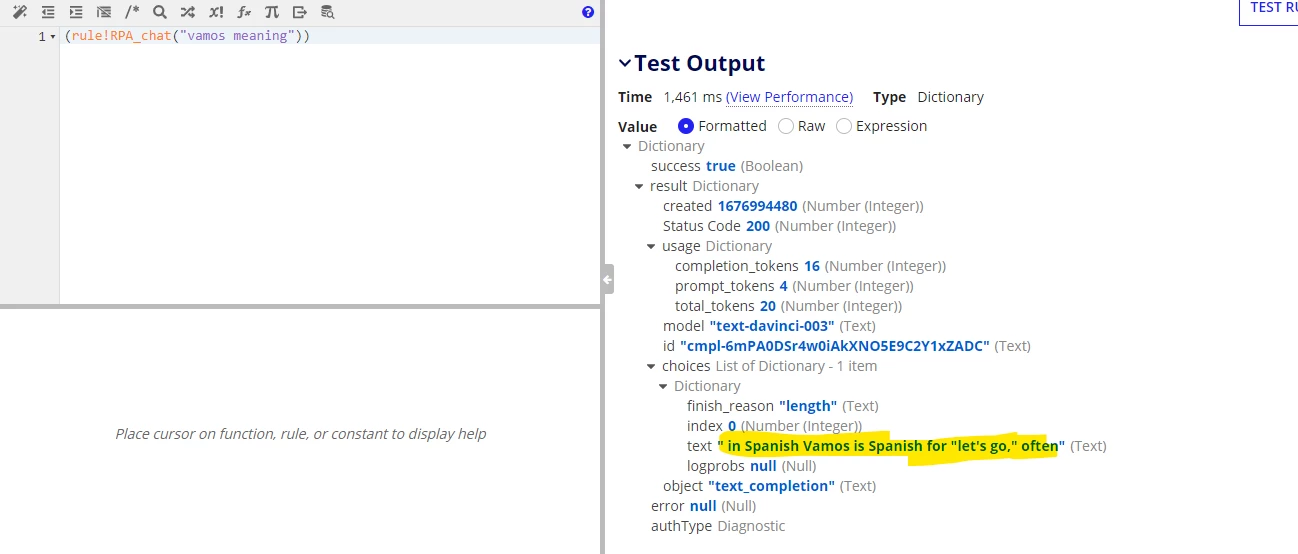
Task: Click the object "text_completion" row
Action: (769, 486)
